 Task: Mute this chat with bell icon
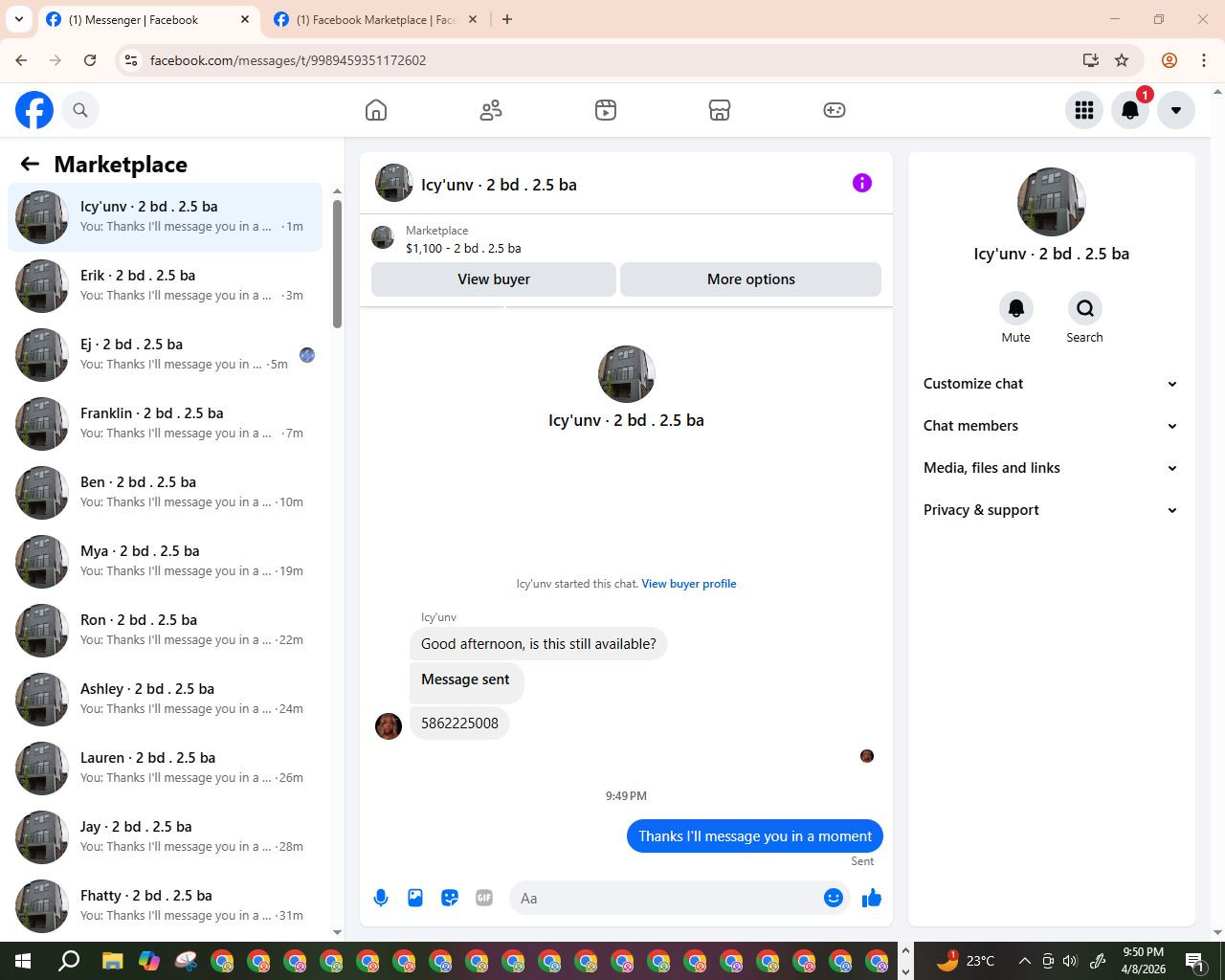coord(1016,308)
